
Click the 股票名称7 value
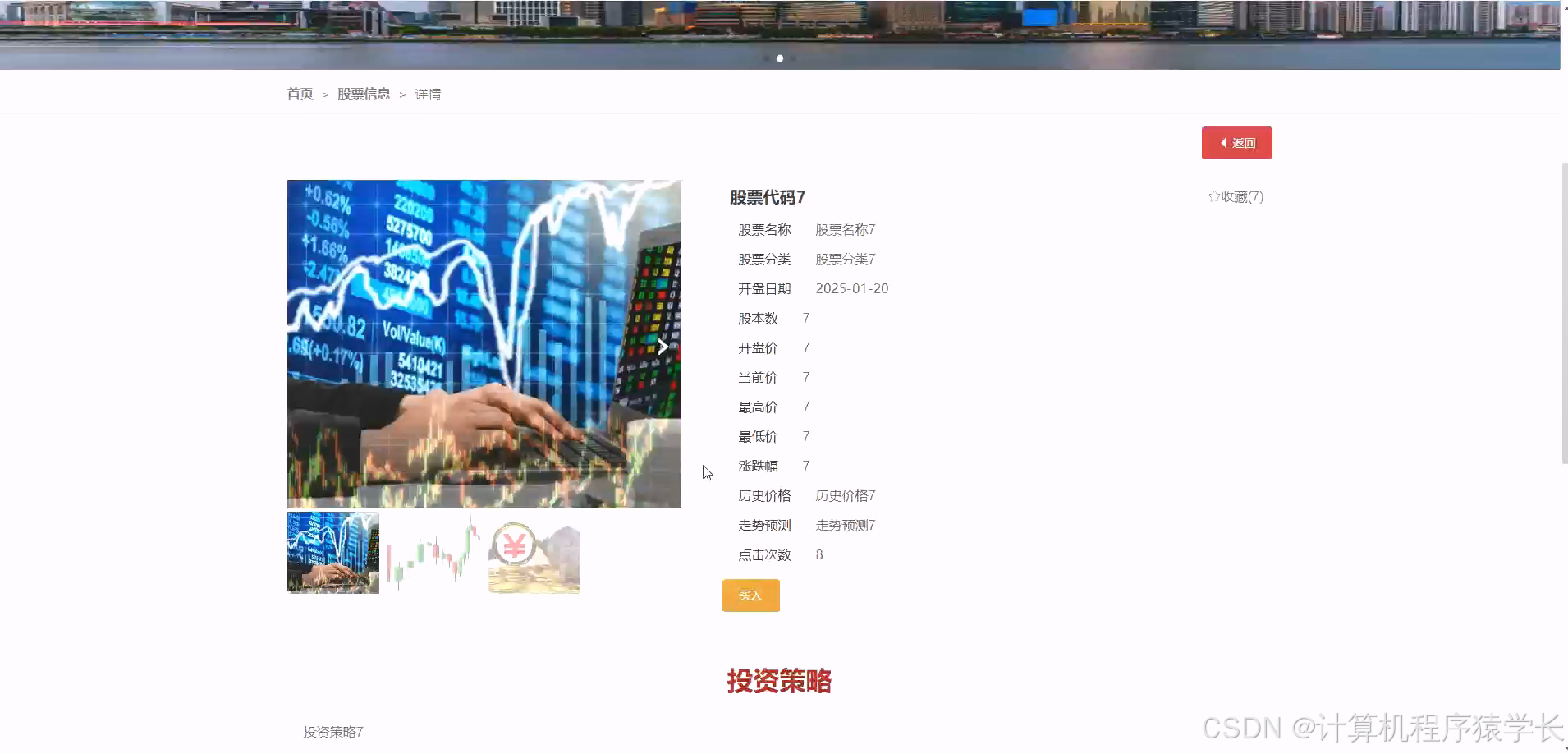pyautogui.click(x=845, y=230)
